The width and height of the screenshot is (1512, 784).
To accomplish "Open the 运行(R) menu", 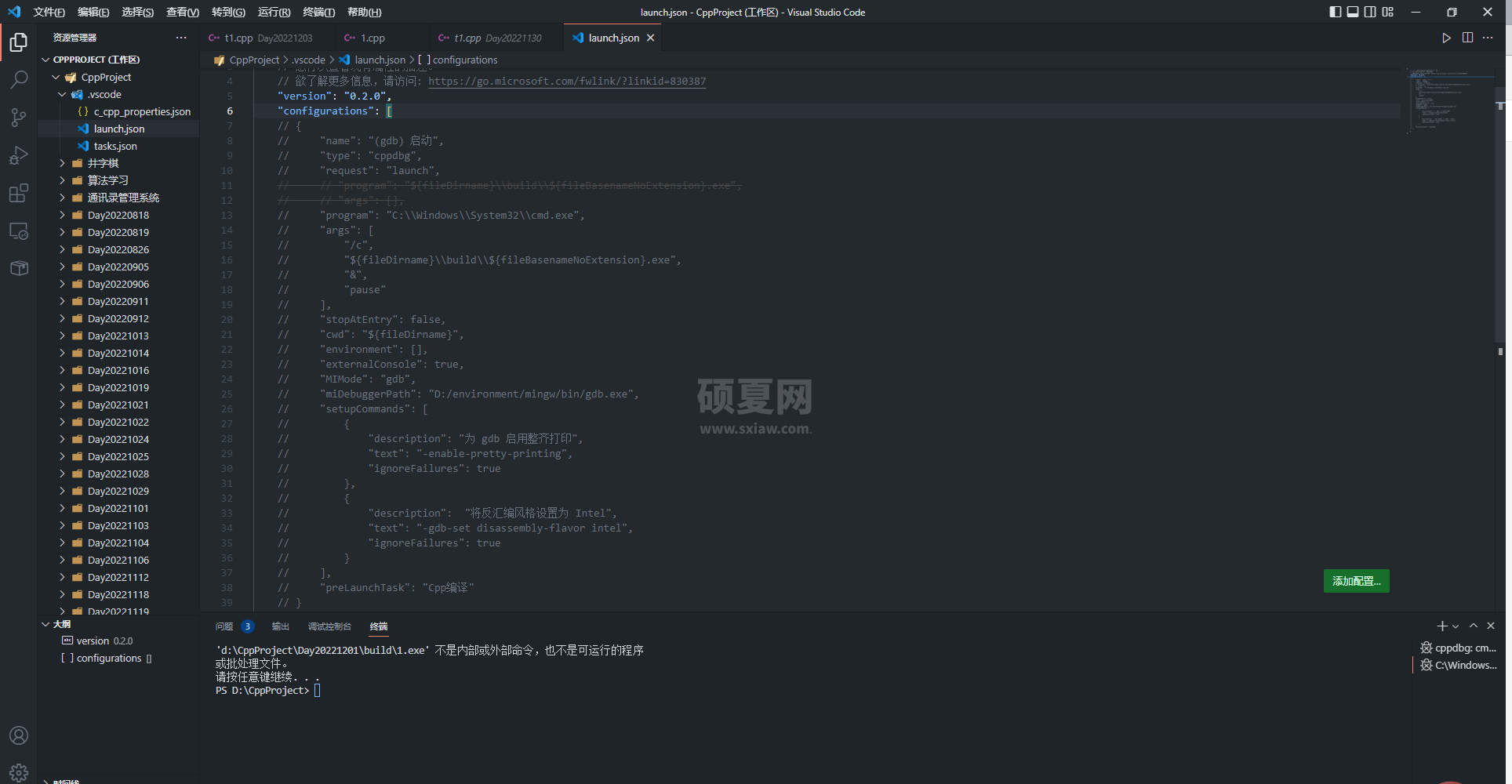I will (x=274, y=12).
